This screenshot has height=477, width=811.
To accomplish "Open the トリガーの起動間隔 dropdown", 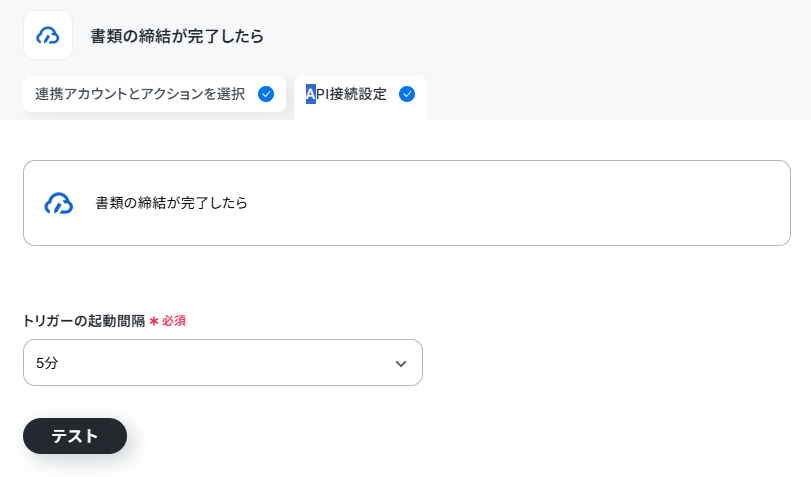I will (x=223, y=363).
